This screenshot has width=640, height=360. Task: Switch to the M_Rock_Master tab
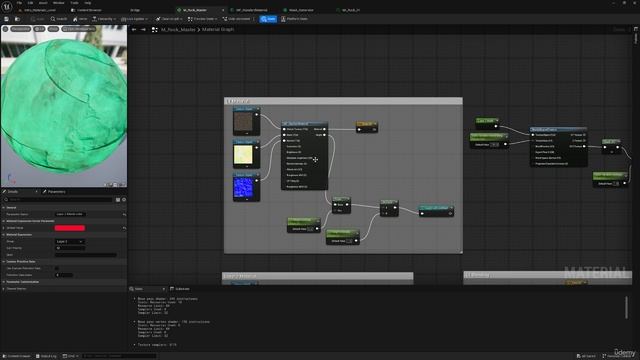195,10
